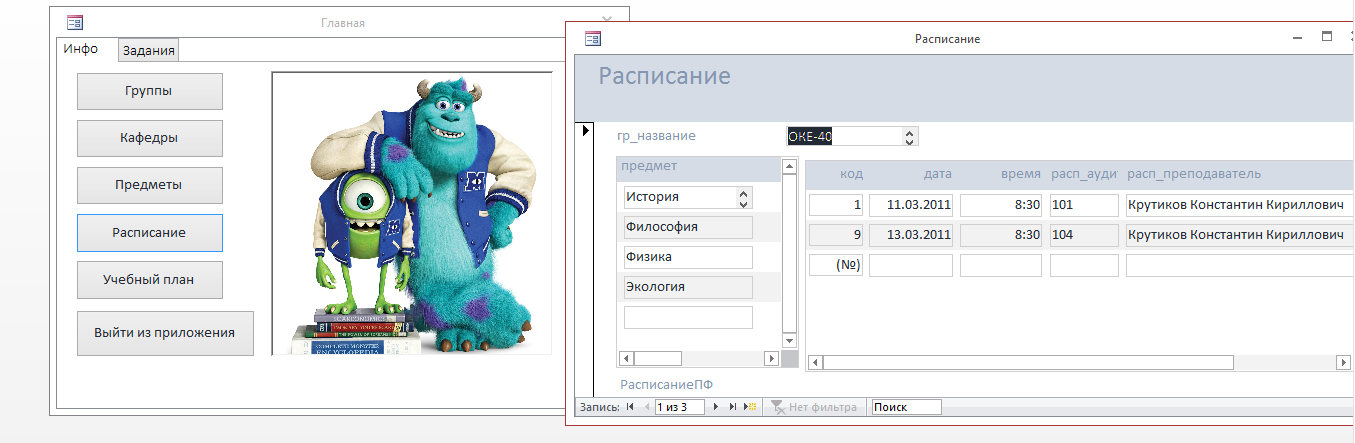Viewport: 1355px width, 443px height.
Task: Open the ОКЕ-40 group combo box arrow
Action: click(909, 136)
